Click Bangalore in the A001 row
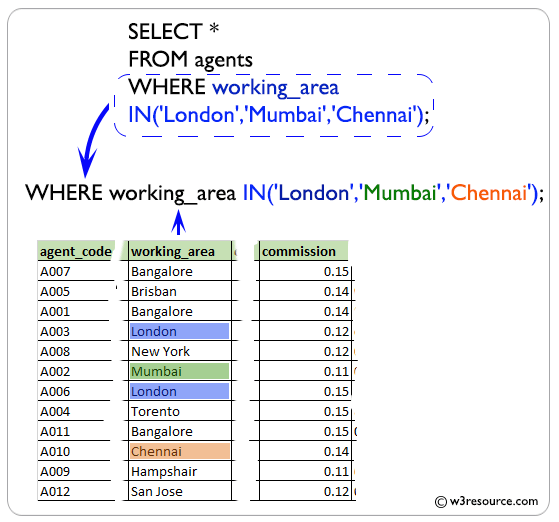Viewport: 559px width, 522px height. 180,311
